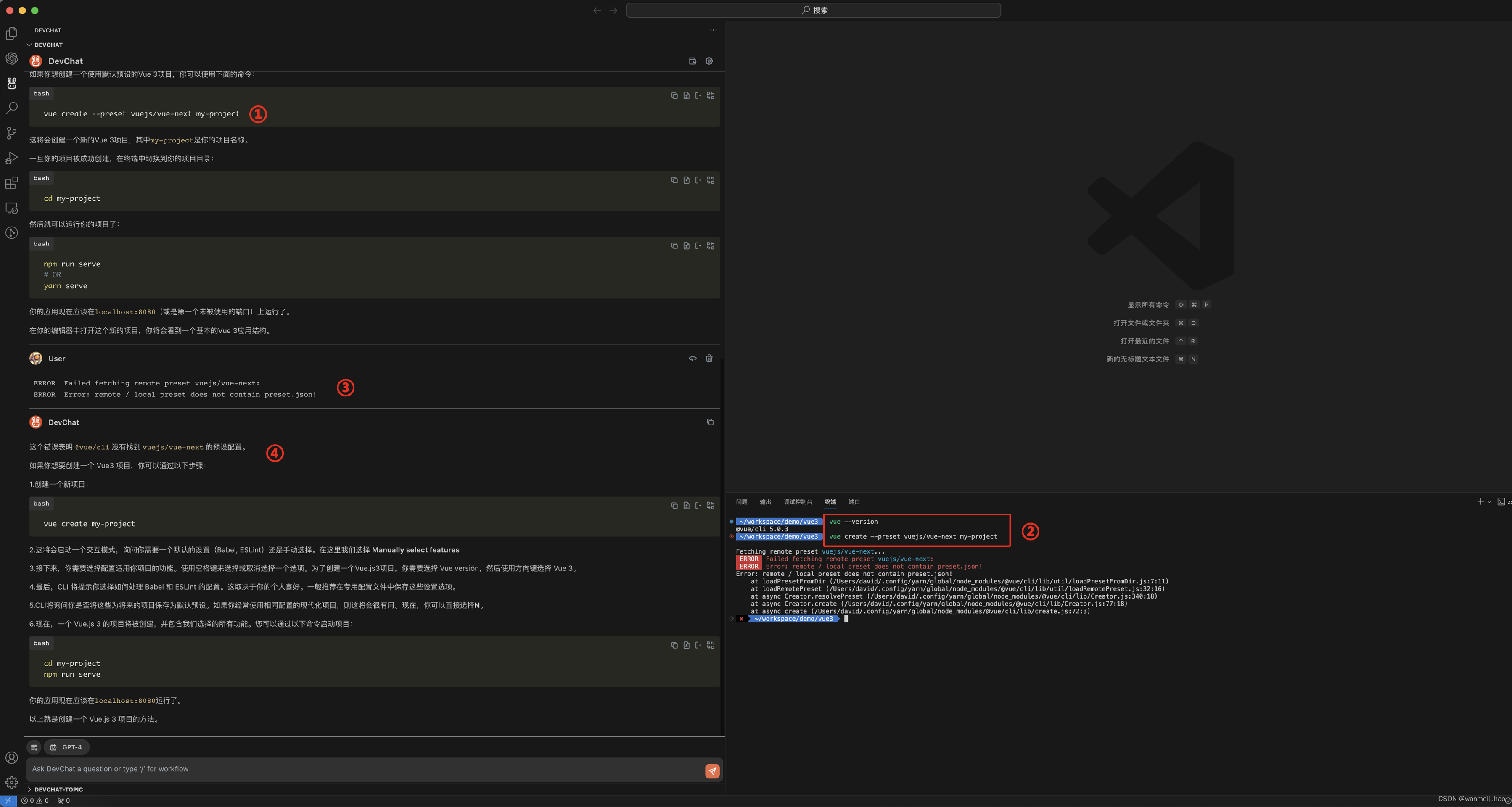Copy the vue create my-project code block

674,505
